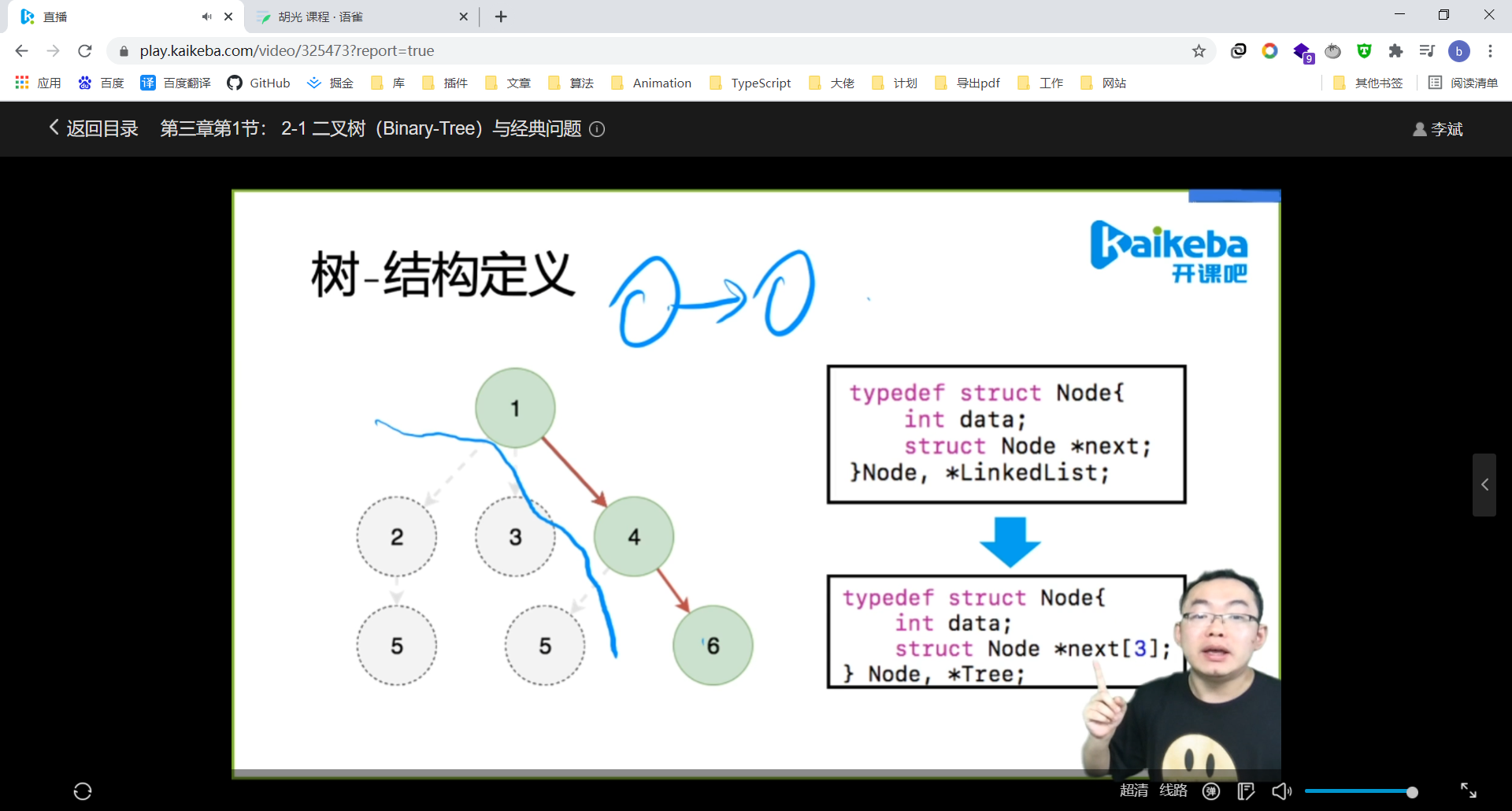Open the notes icon in player controls
Viewport: 1512px width, 811px height.
pyautogui.click(x=1246, y=791)
